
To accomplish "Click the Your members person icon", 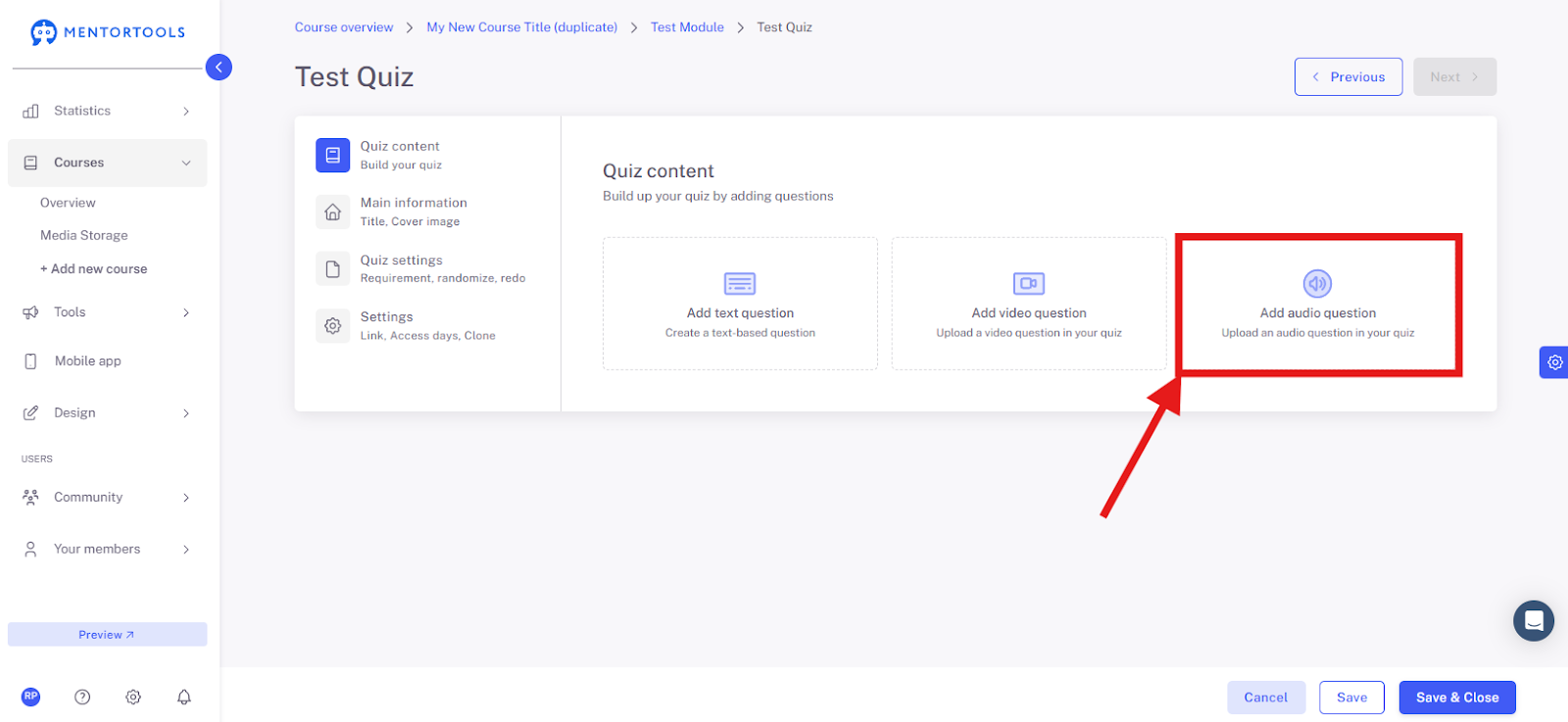I will click(x=31, y=550).
